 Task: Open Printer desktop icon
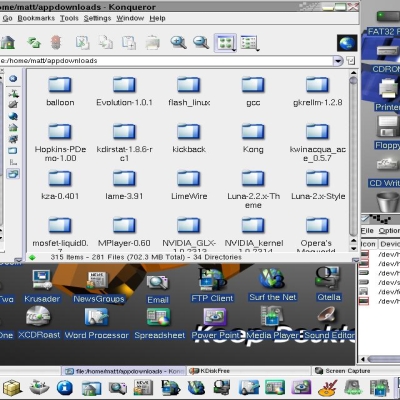pos(388,94)
